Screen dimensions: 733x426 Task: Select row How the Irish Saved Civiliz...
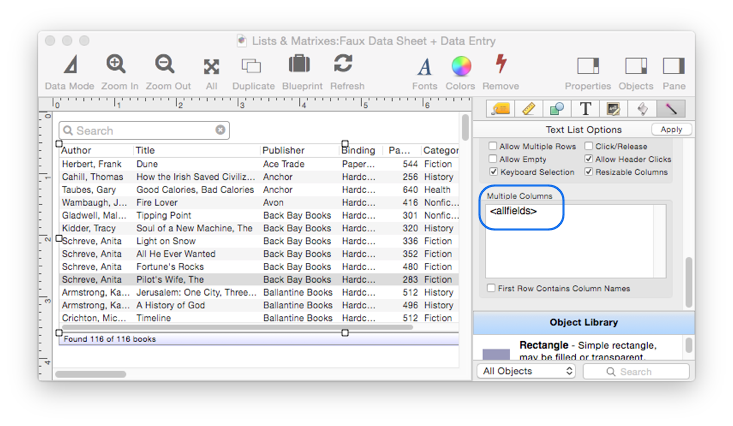[x=259, y=177]
